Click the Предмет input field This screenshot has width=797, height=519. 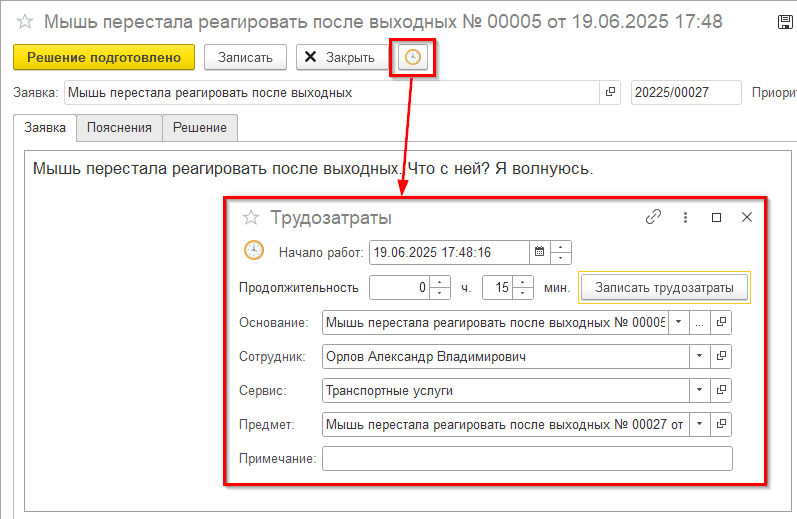pyautogui.click(x=506, y=424)
